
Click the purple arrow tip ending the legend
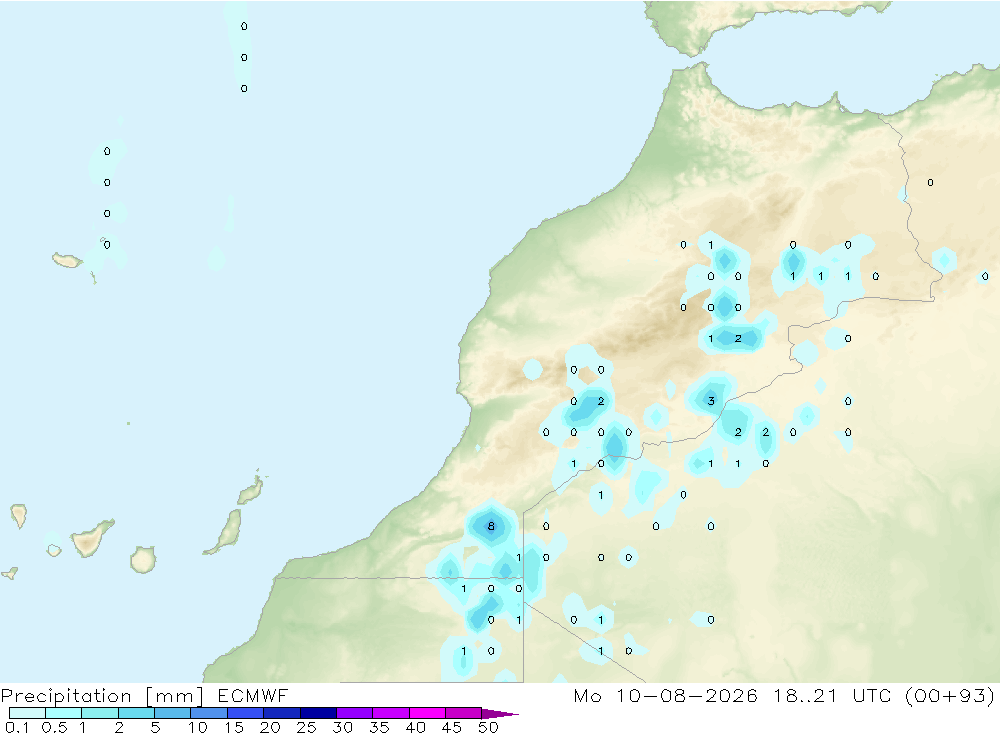pyautogui.click(x=500, y=714)
